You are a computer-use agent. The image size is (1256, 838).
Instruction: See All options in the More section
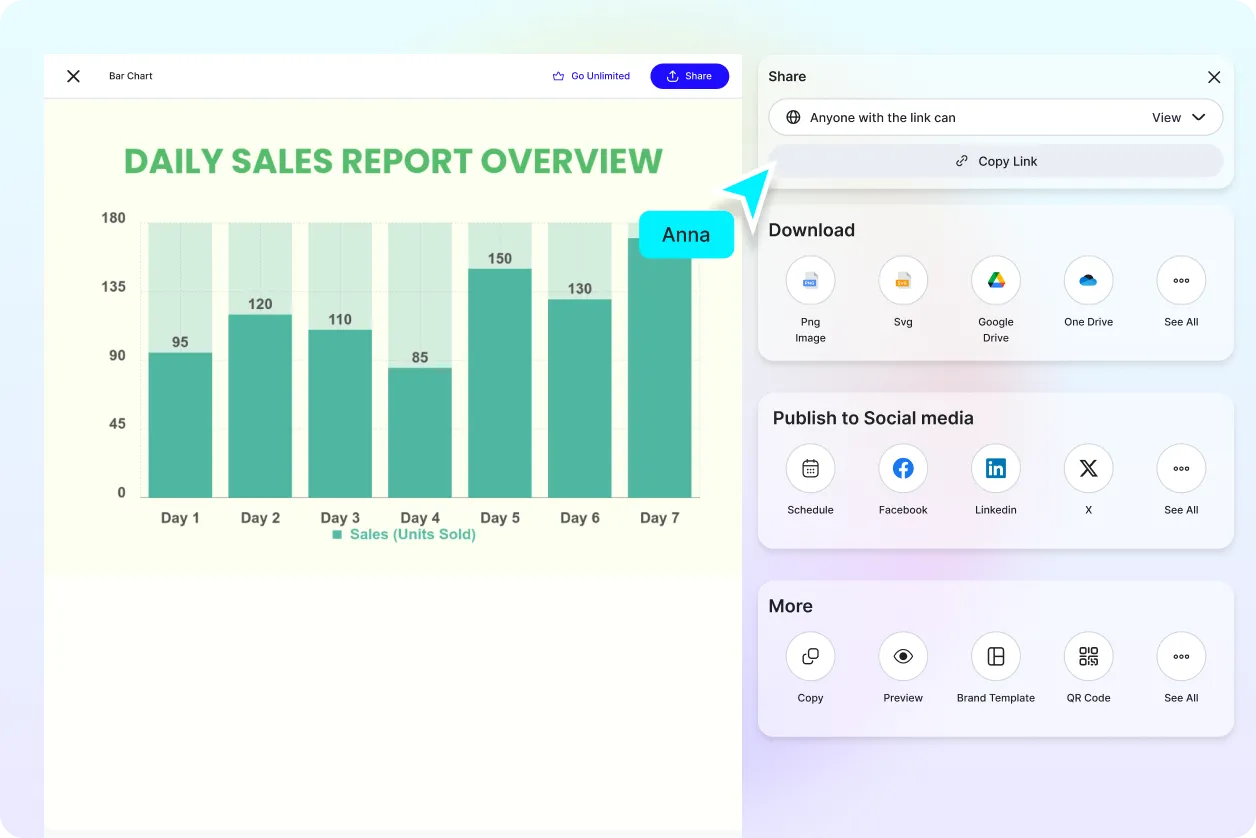pos(1181,656)
